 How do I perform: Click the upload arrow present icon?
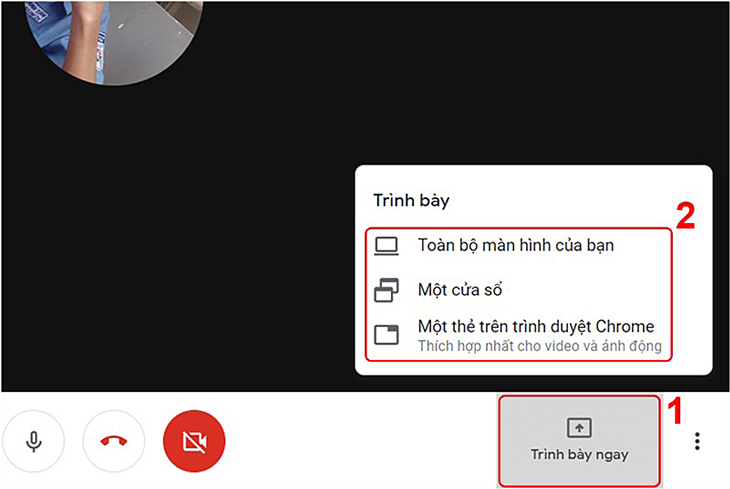[579, 428]
